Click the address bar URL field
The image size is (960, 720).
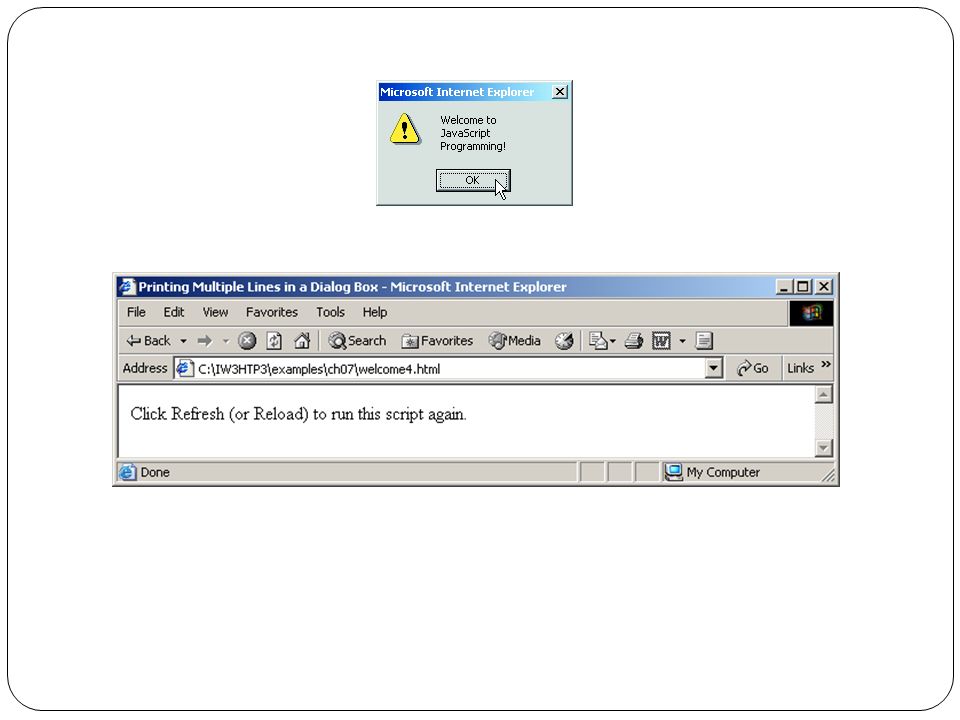pos(449,369)
